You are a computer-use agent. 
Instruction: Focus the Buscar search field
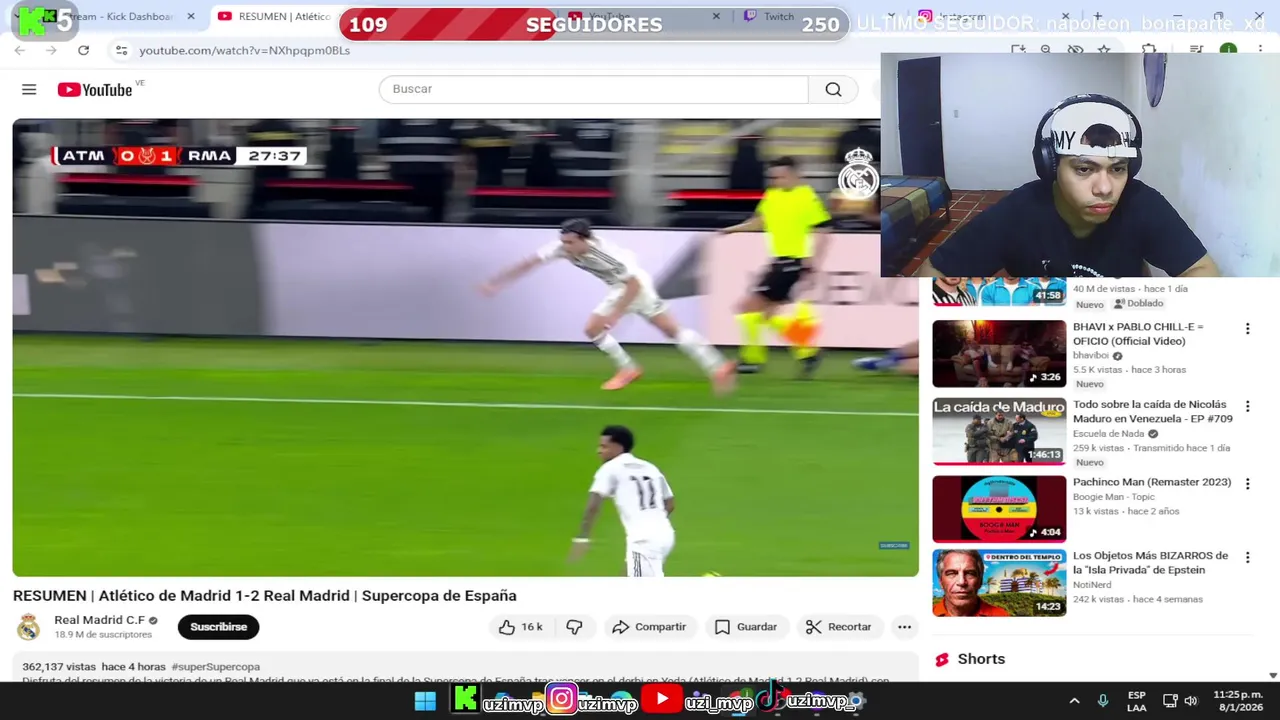click(593, 89)
